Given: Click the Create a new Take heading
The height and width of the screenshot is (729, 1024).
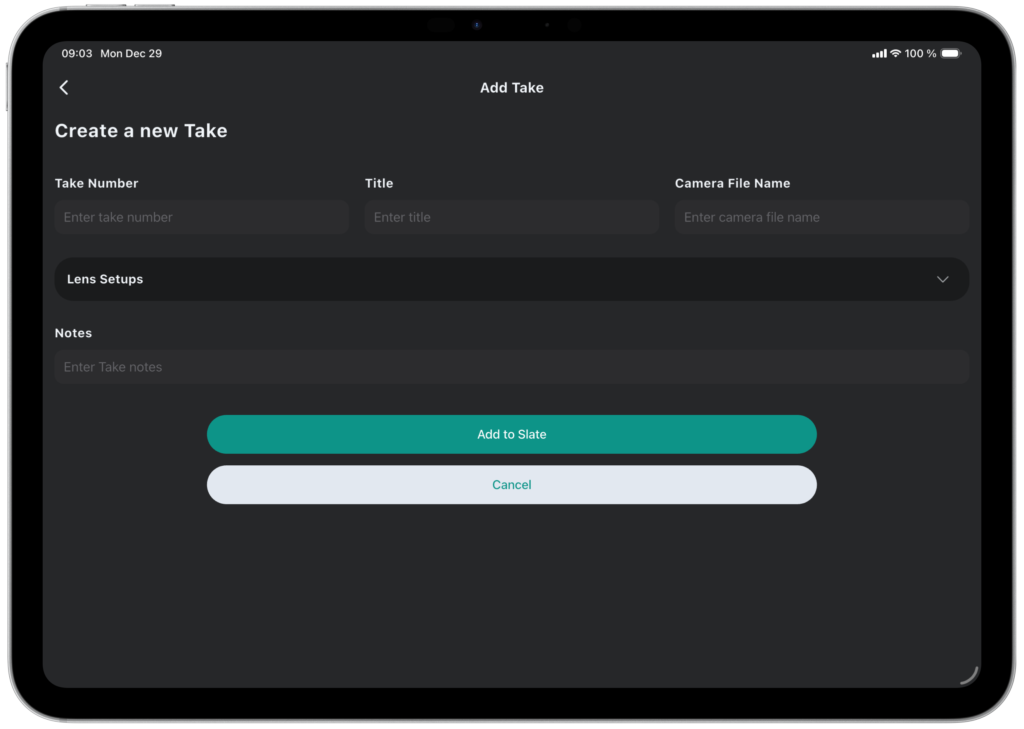Looking at the screenshot, I should (141, 131).
